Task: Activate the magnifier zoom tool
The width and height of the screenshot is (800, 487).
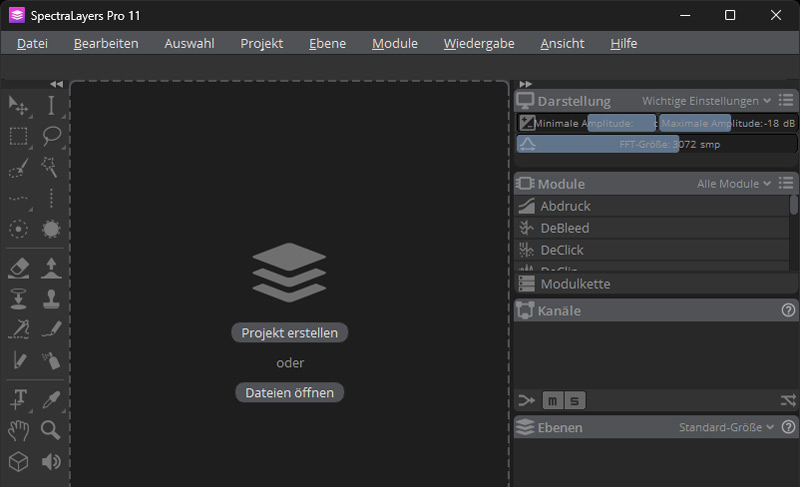Action: 51,431
